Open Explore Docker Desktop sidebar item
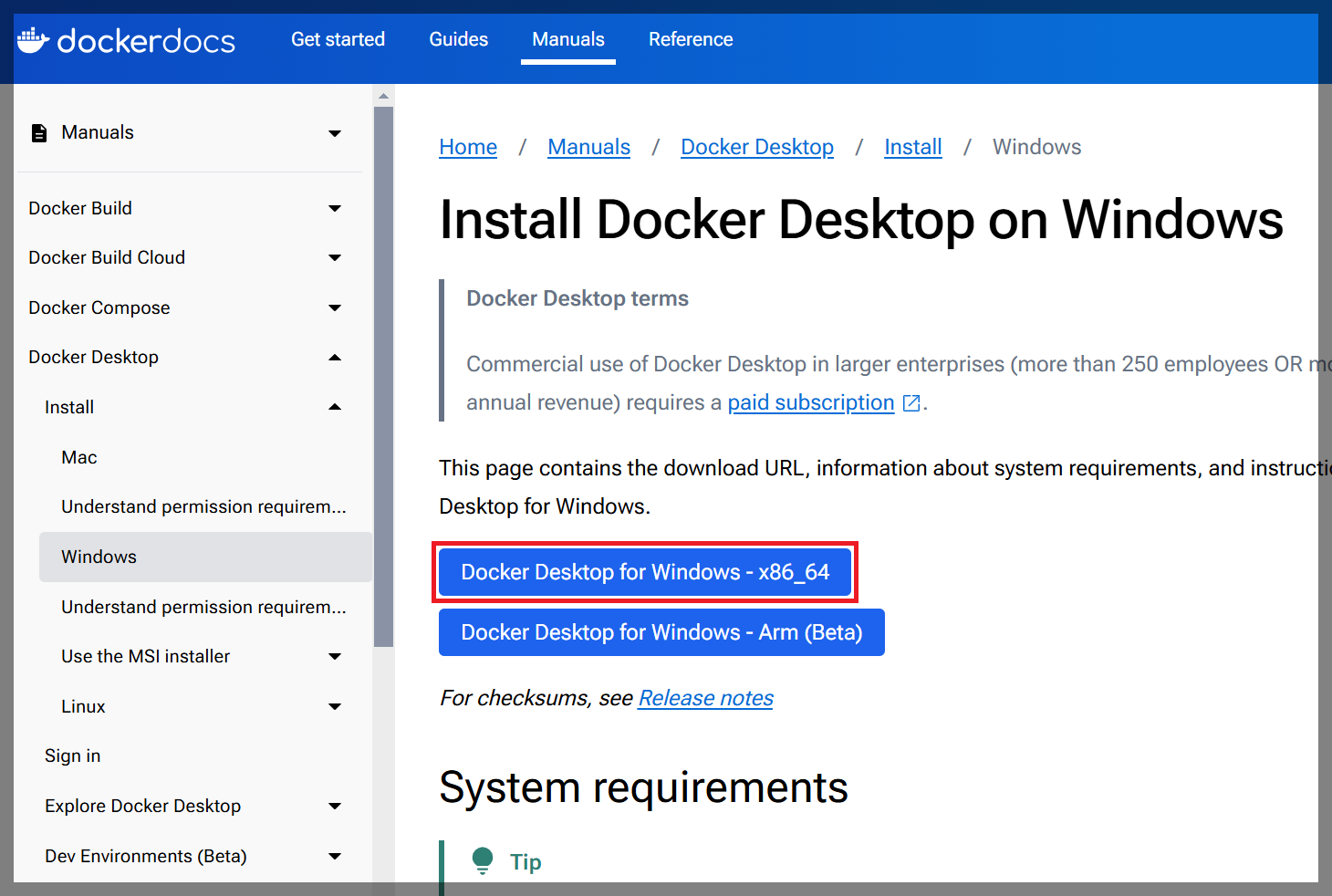 click(143, 806)
